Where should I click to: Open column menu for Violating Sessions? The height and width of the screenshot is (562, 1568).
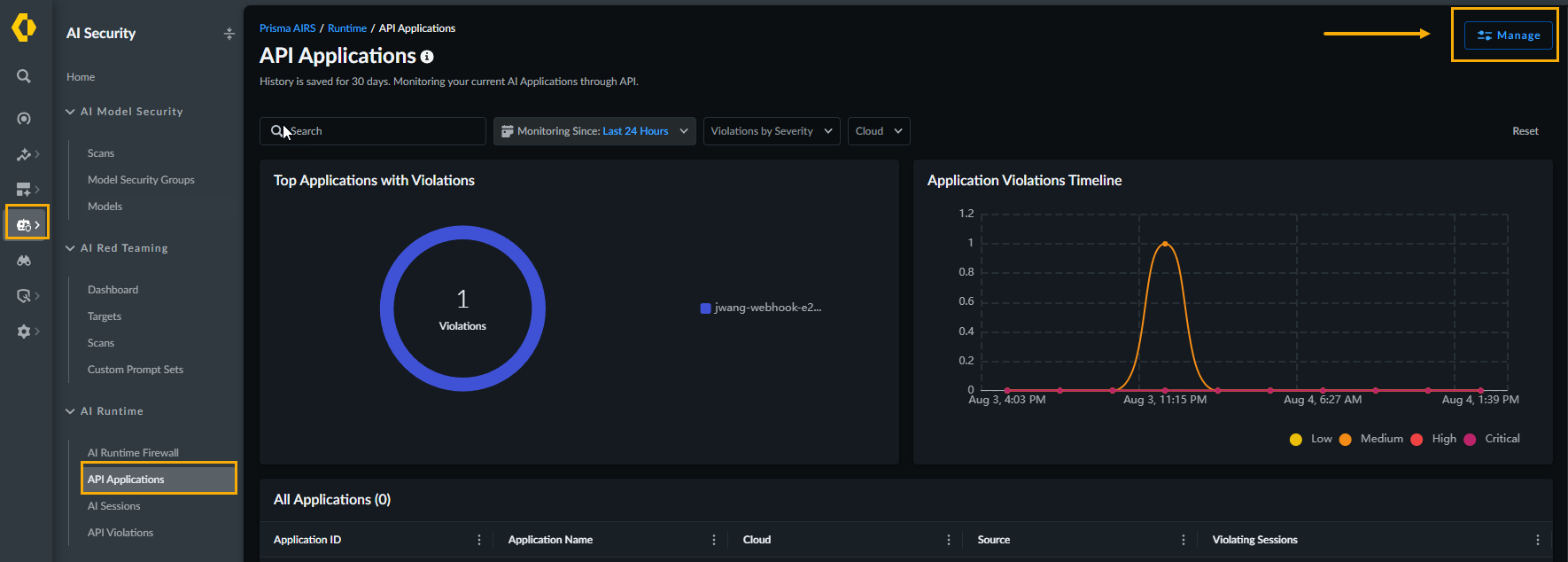click(x=1538, y=540)
